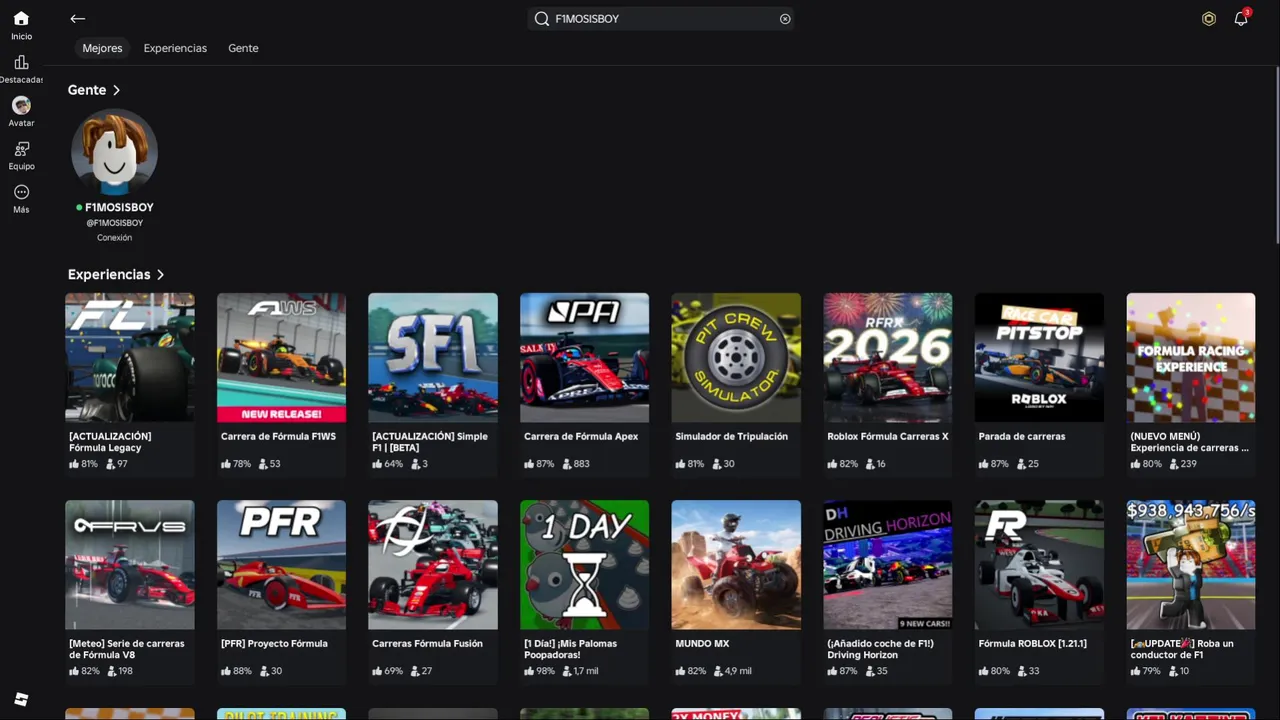Image resolution: width=1280 pixels, height=720 pixels.
Task: Click title '[PFR] Proyecto Fórmula'
Action: [274, 644]
